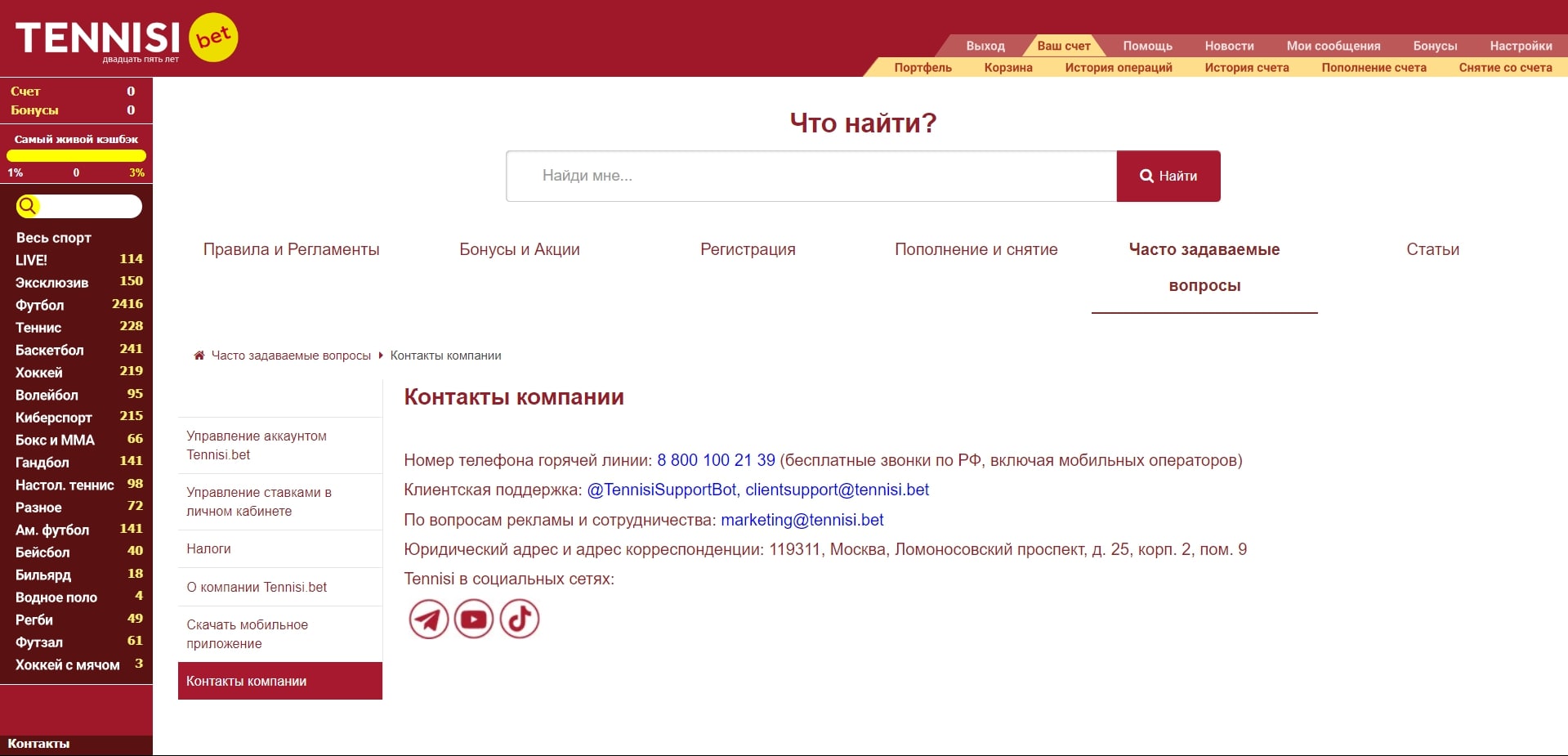The height and width of the screenshot is (756, 1568).
Task: Open Мои сообщения tab
Action: click(x=1333, y=46)
